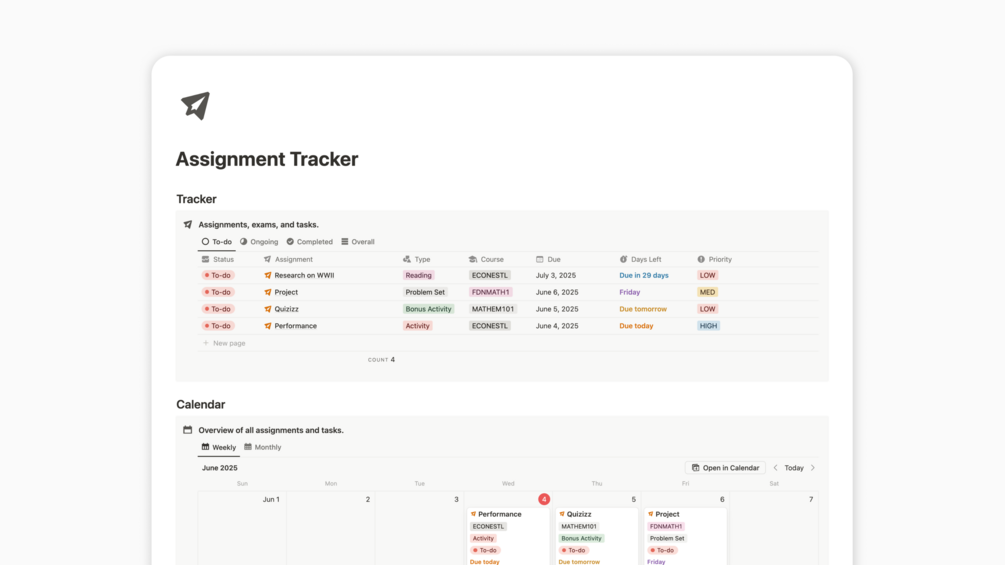This screenshot has height=565, width=1005.
Task: Click the FDNMATH1 course tag in table
Action: click(490, 292)
